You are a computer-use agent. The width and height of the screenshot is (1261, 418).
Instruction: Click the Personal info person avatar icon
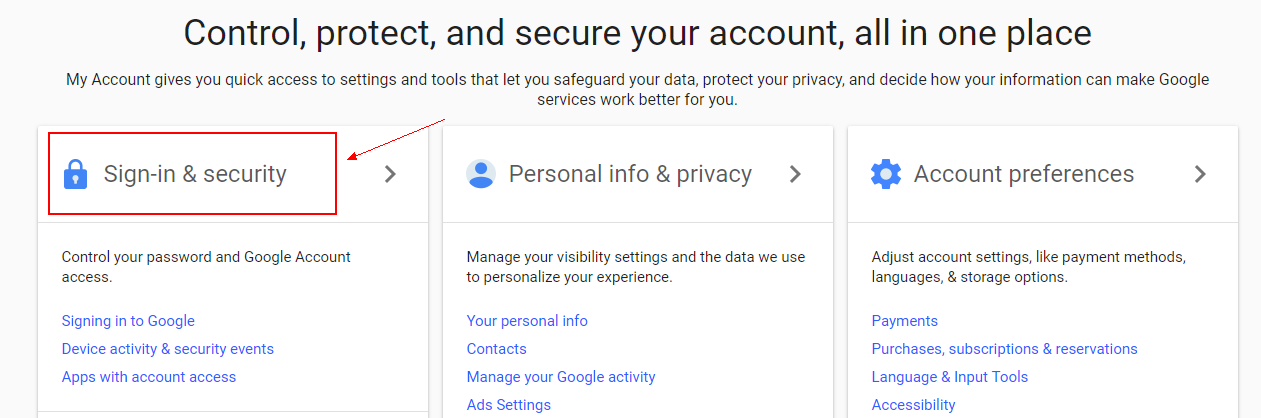coord(481,174)
